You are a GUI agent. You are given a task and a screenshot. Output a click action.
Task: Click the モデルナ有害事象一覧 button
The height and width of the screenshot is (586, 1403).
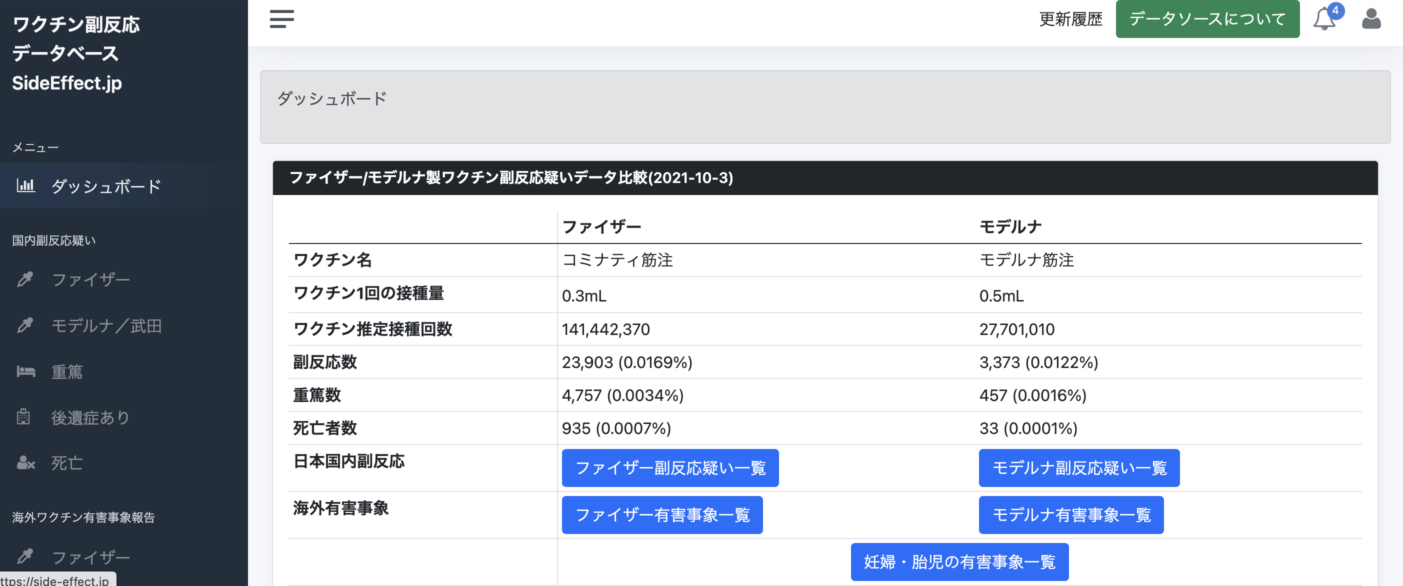pos(1071,515)
